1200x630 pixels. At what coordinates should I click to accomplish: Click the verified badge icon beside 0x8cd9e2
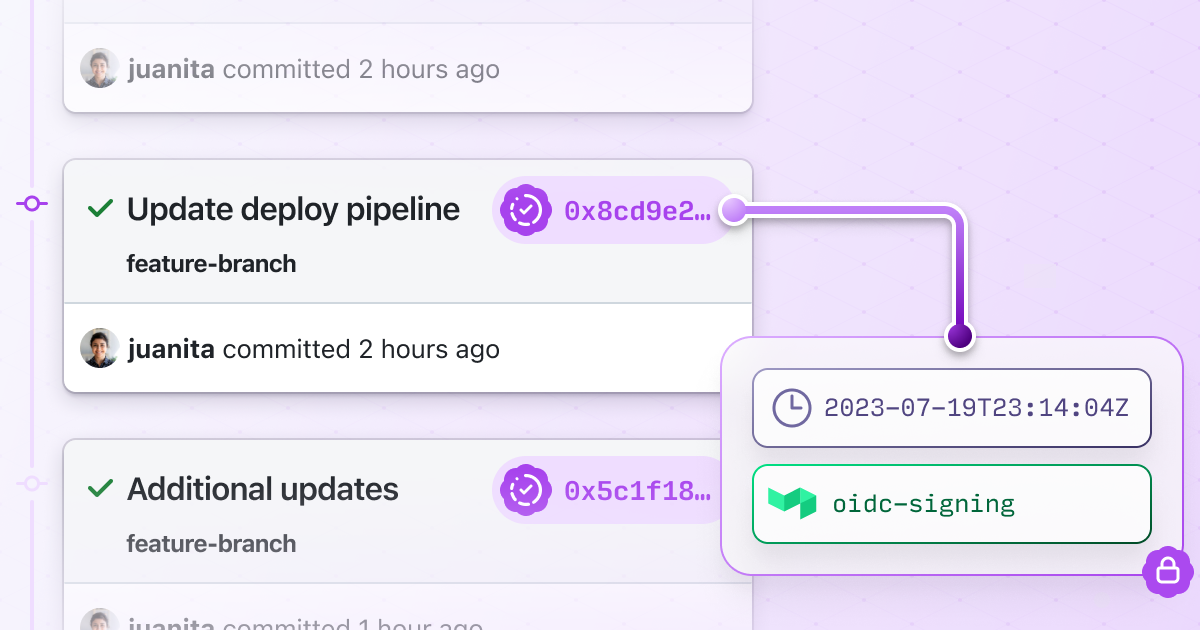pyautogui.click(x=526, y=210)
